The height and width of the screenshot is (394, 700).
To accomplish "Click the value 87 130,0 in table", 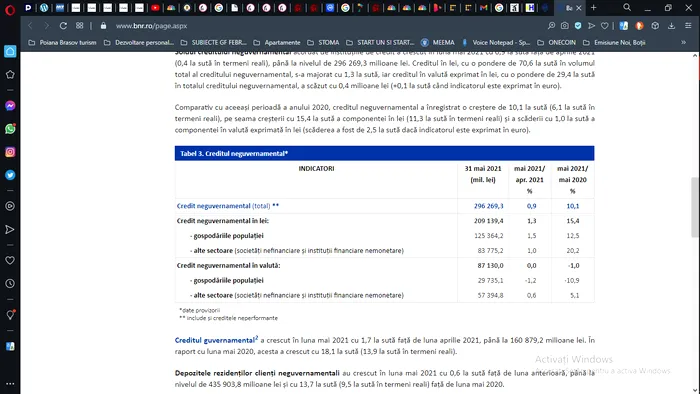I will [x=490, y=265].
